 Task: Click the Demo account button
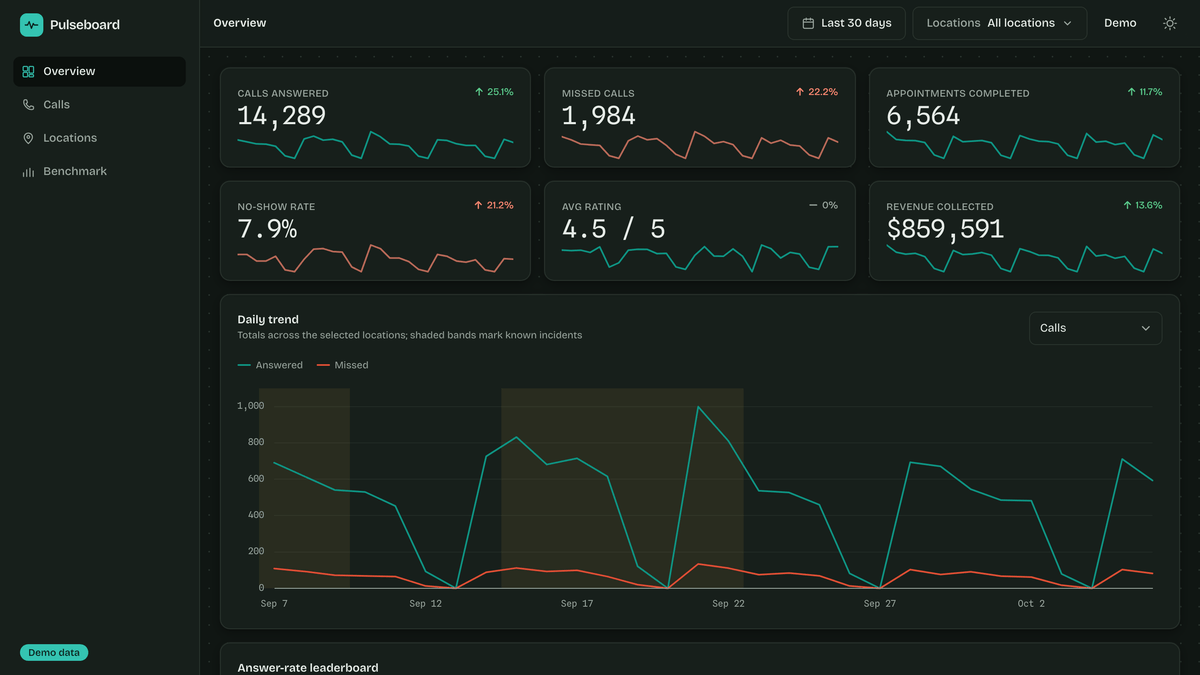pos(1120,23)
